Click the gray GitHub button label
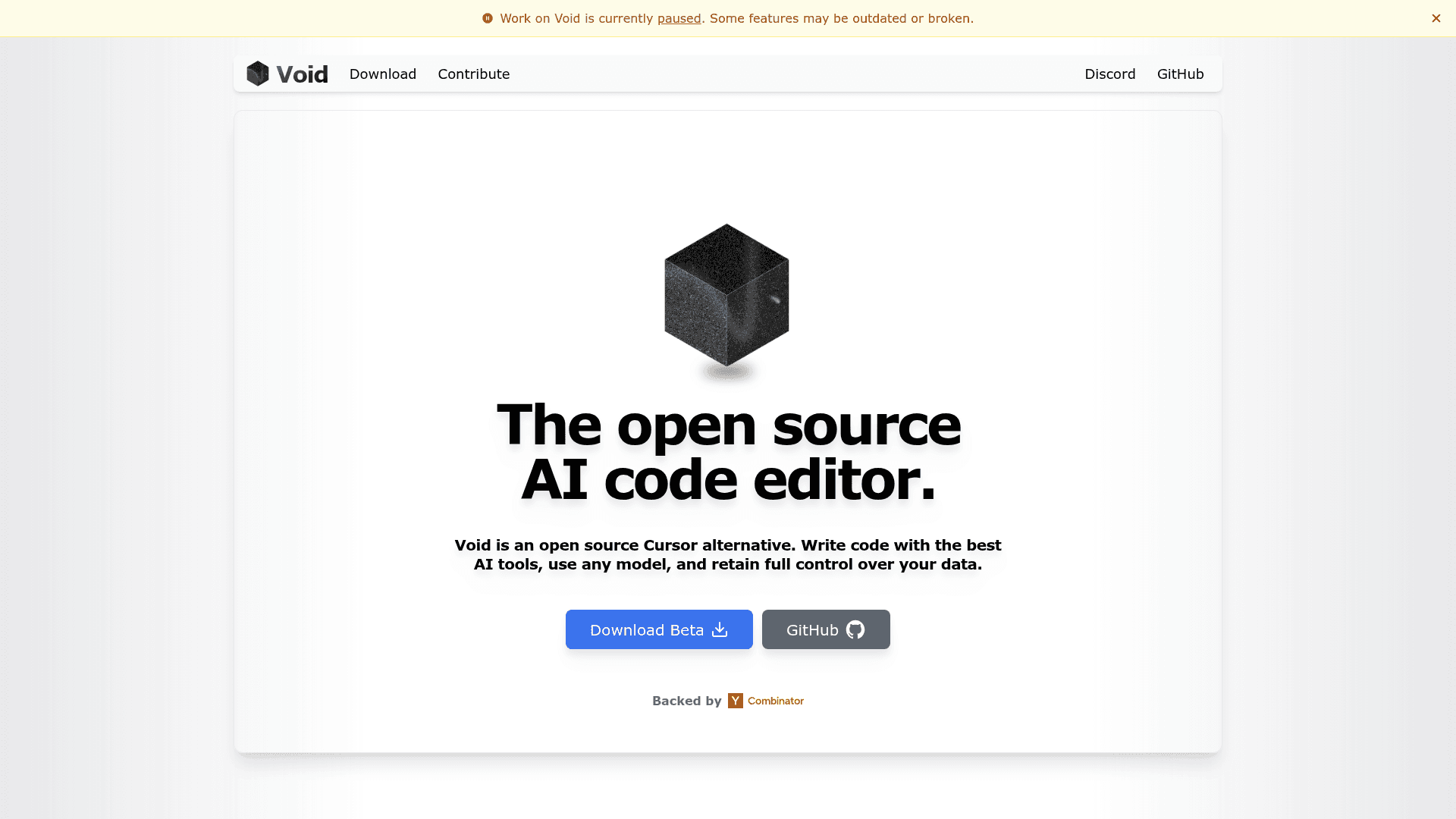This screenshot has width=1456, height=819. pyautogui.click(x=812, y=630)
